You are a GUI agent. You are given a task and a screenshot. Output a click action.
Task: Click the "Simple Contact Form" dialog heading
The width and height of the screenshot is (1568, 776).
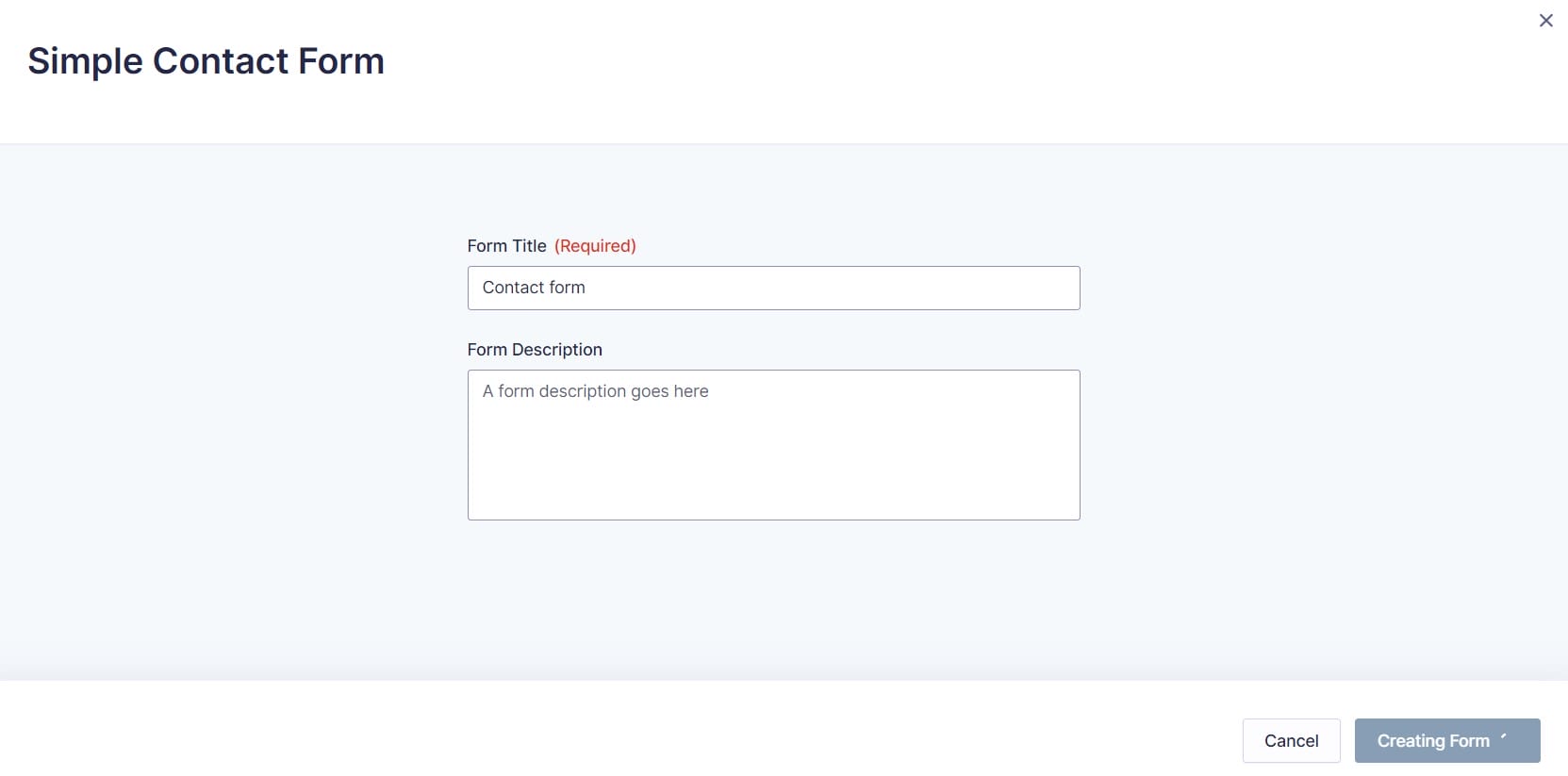(206, 61)
